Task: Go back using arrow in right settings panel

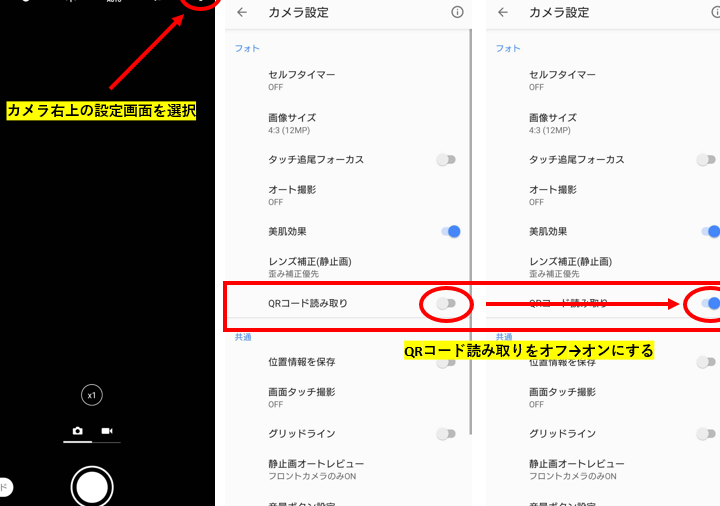Action: (503, 13)
